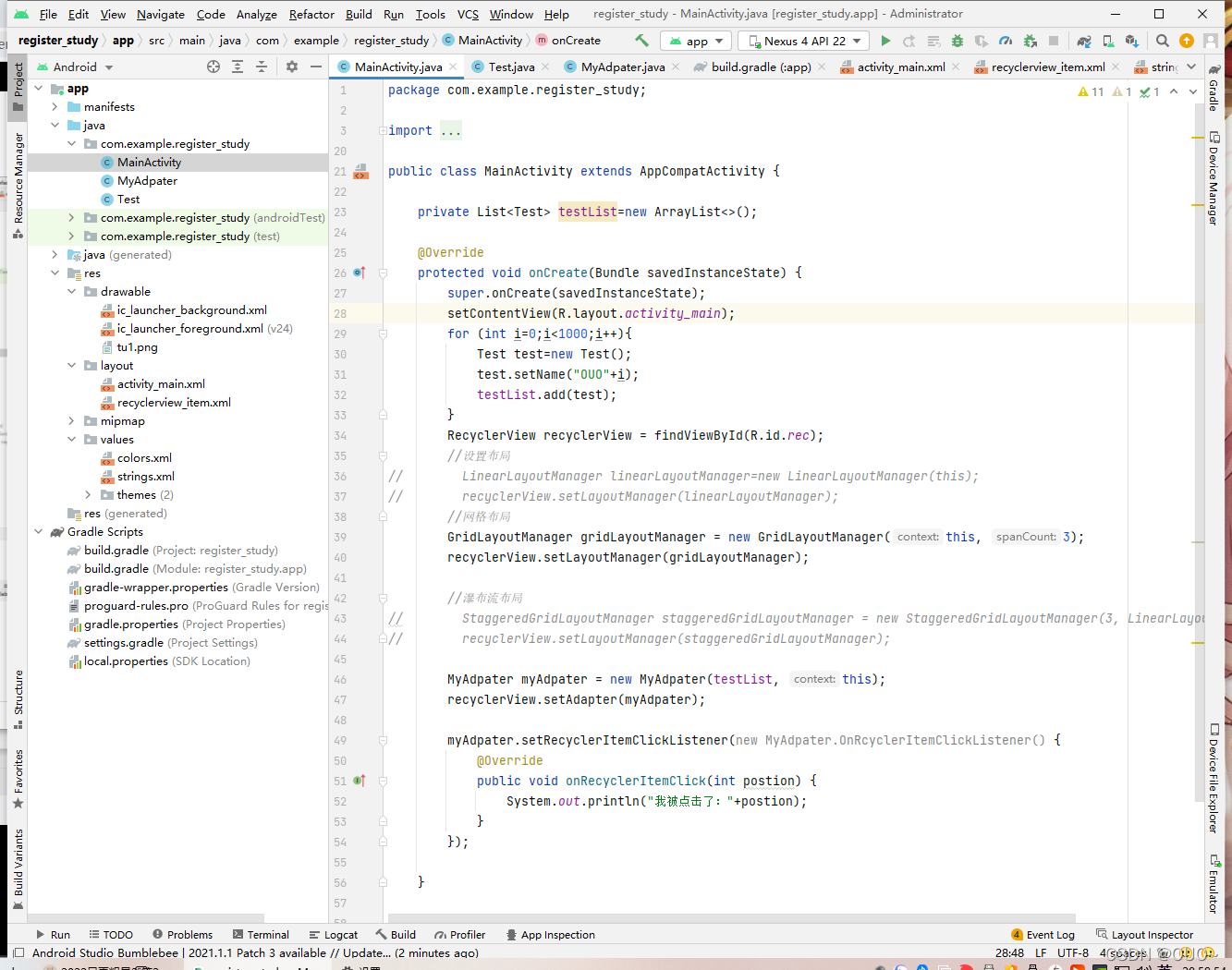The height and width of the screenshot is (970, 1232).
Task: Open the AVD Device Manager toolbar icon
Action: tap(1108, 41)
